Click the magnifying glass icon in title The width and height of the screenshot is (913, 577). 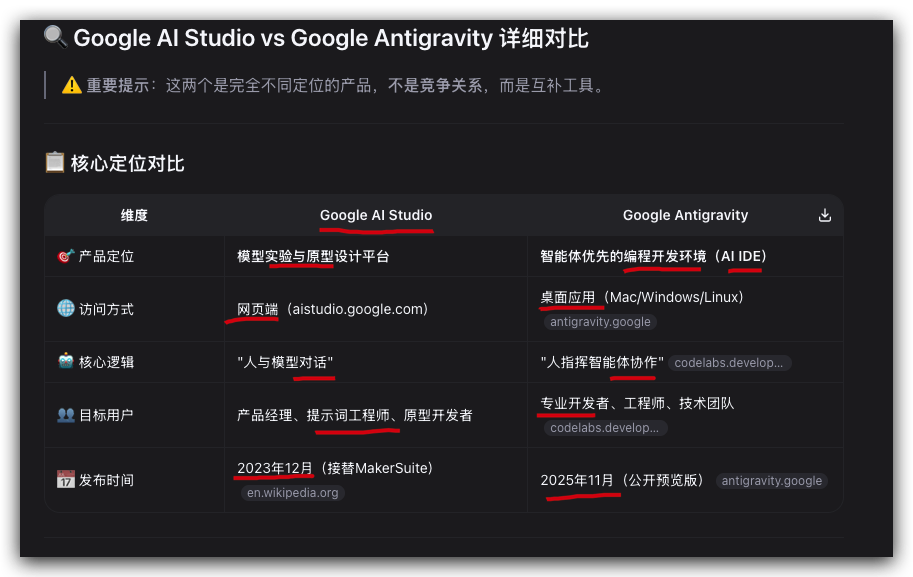pos(55,37)
